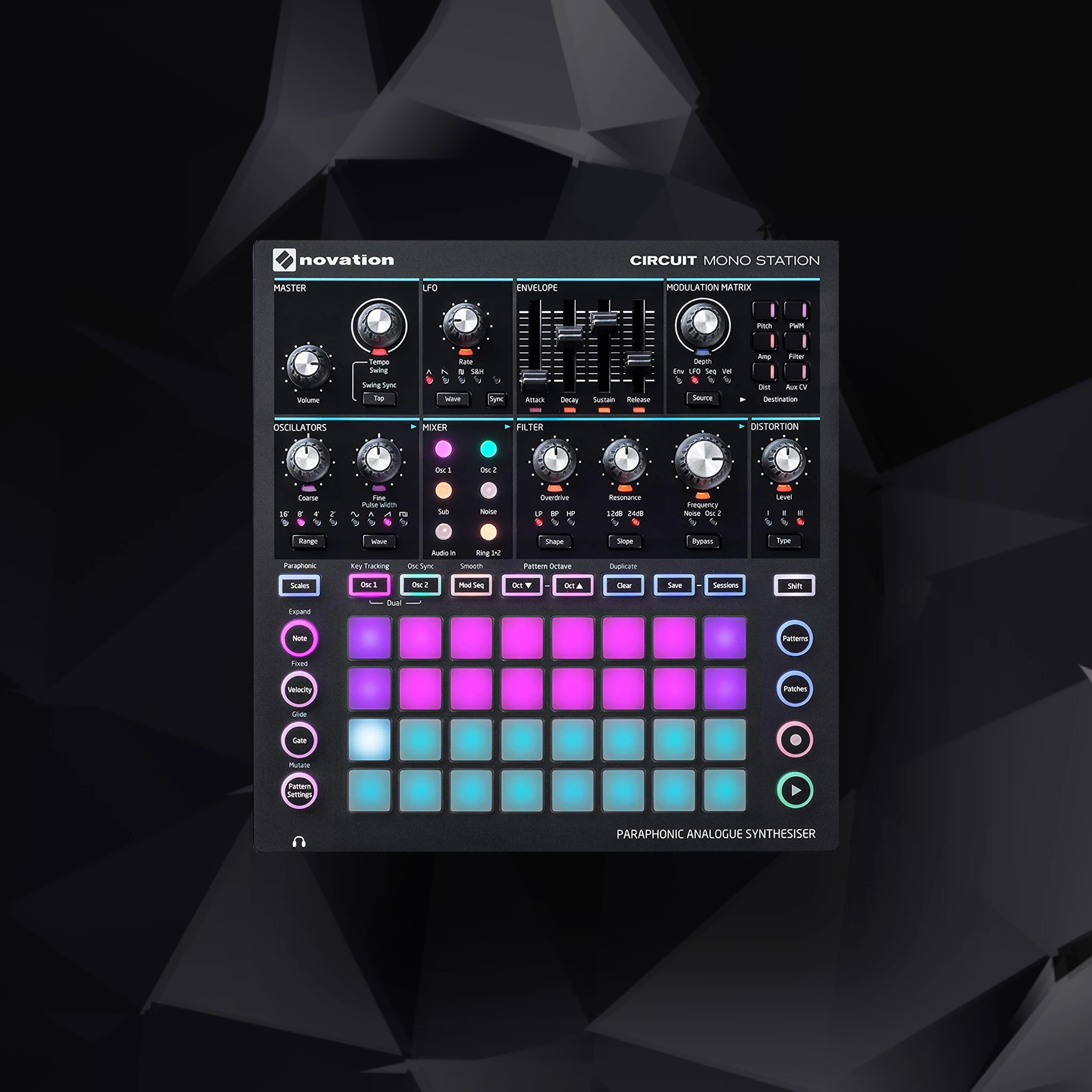Select the Note mode button

pyautogui.click(x=299, y=639)
